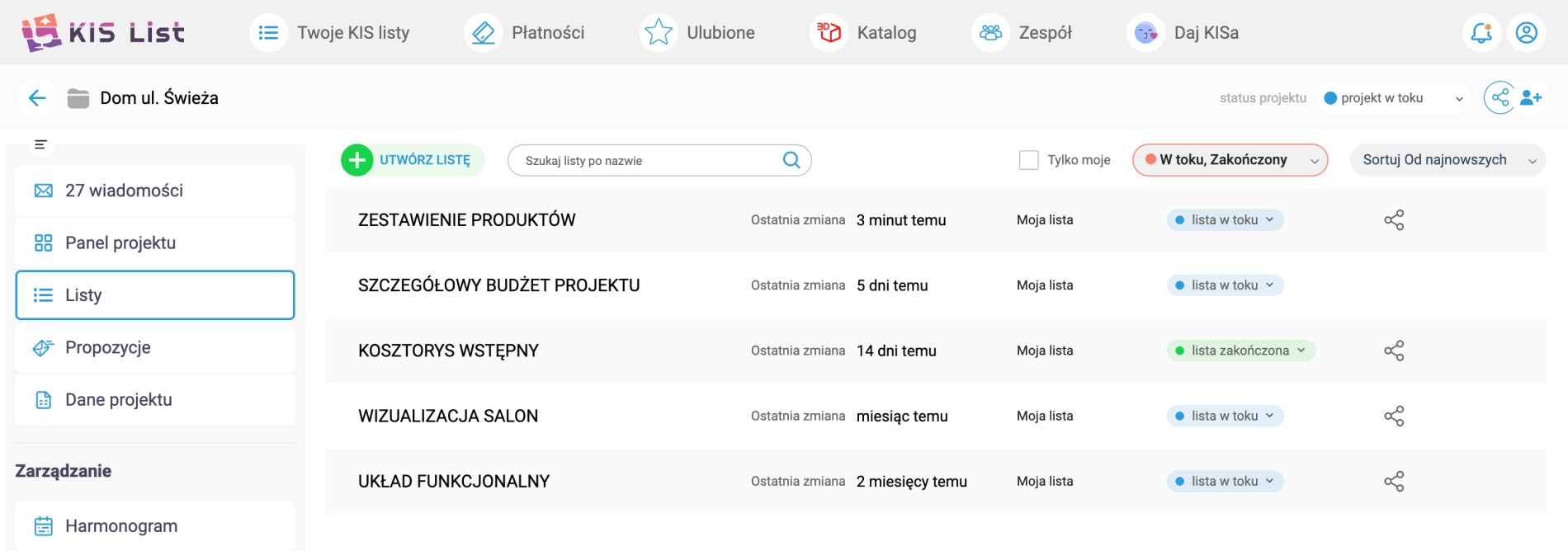
Task: Open lista zakończona status dropdown
Action: (1240, 351)
